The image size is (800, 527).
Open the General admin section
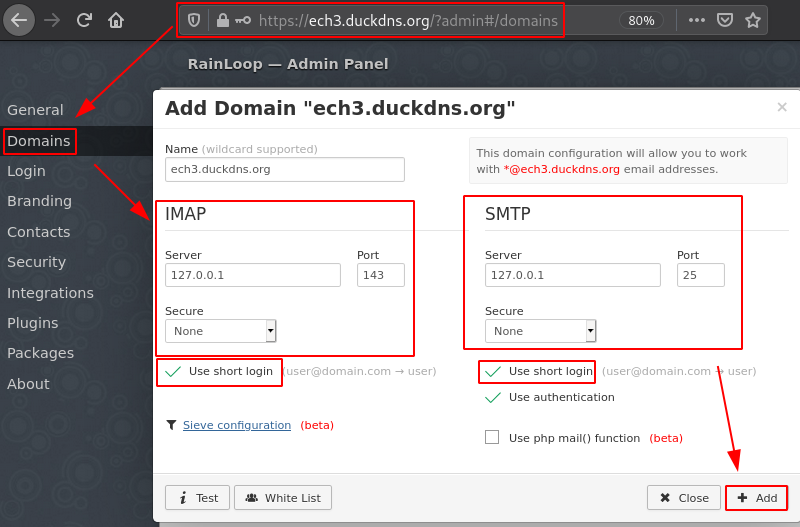(x=35, y=110)
